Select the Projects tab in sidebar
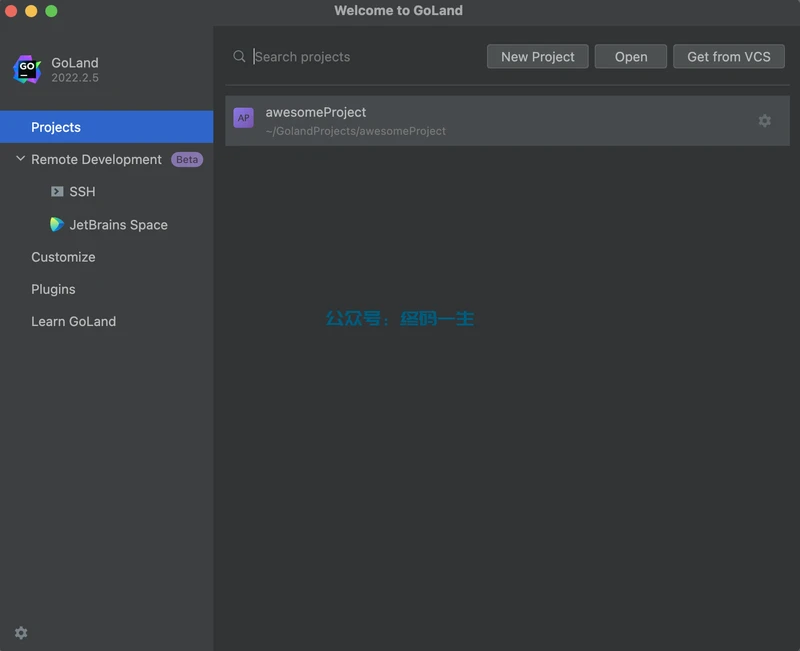Screen dimensions: 800x651 (x=56, y=127)
